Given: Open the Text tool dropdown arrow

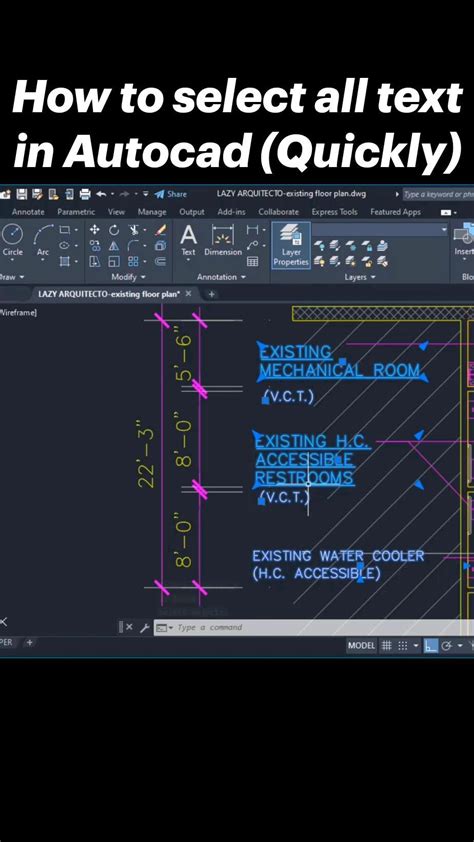Looking at the screenshot, I should pos(188,260).
